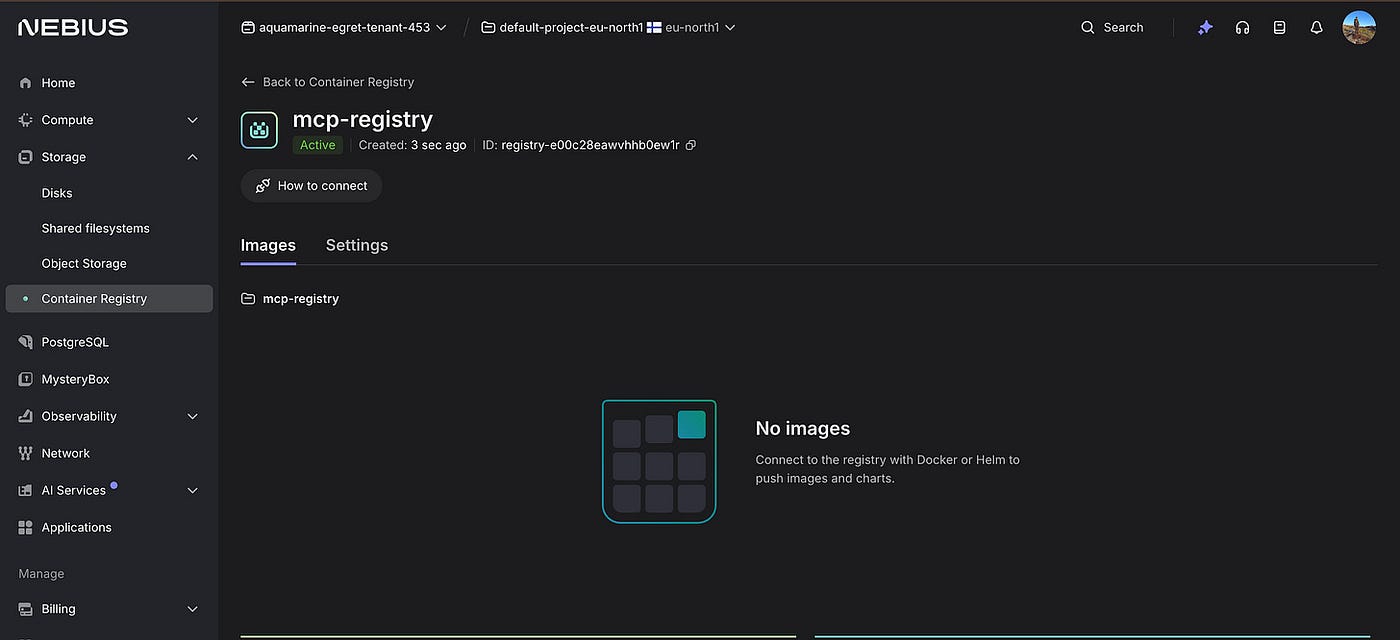Click the support headset icon
Image resolution: width=1400 pixels, height=640 pixels.
[x=1242, y=28]
